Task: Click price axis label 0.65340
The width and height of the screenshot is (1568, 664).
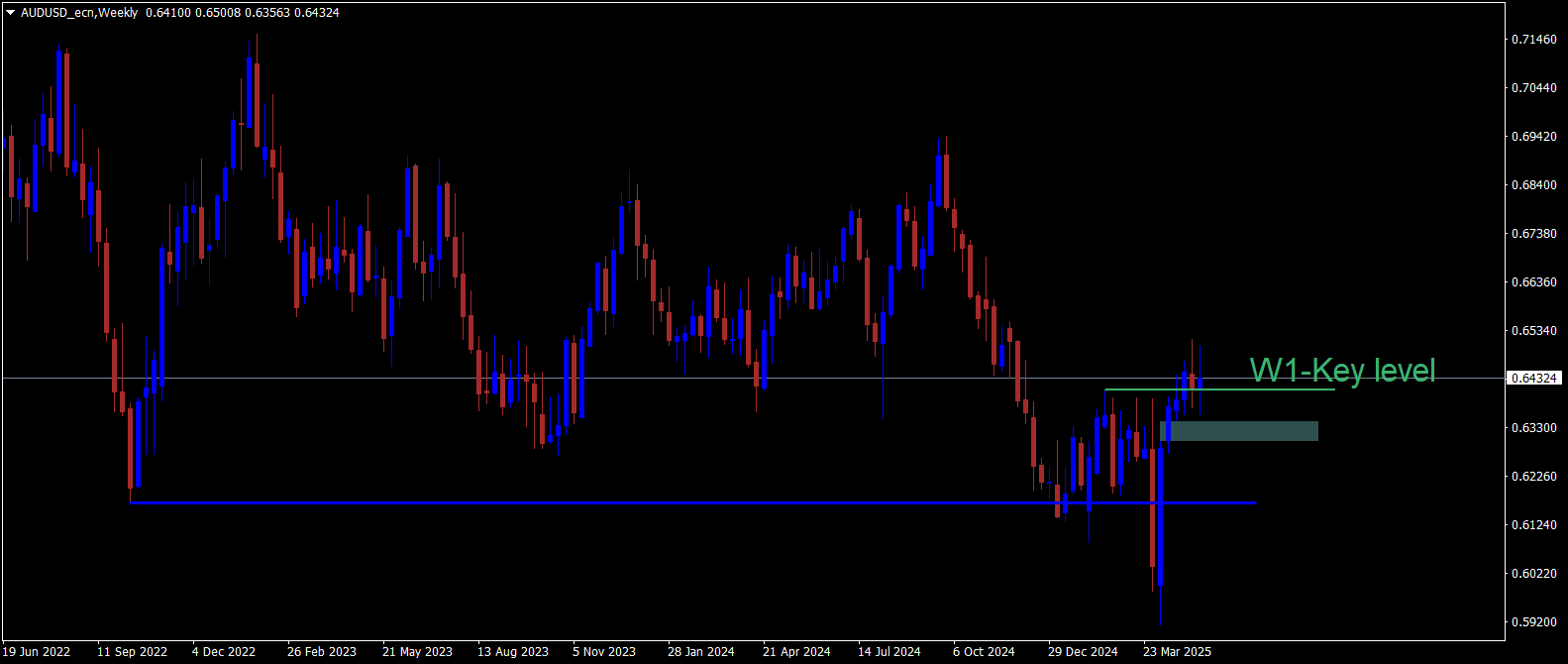Action: (x=1533, y=331)
